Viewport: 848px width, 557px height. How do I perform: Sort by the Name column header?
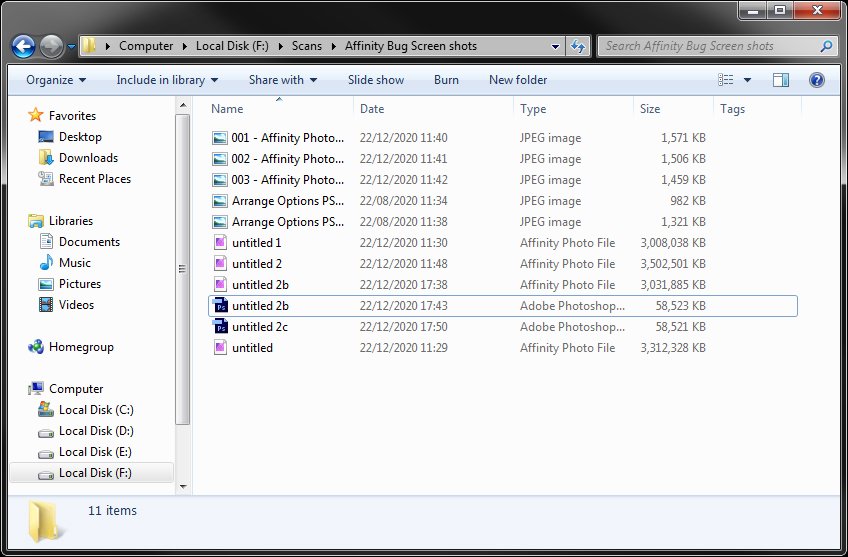[227, 109]
